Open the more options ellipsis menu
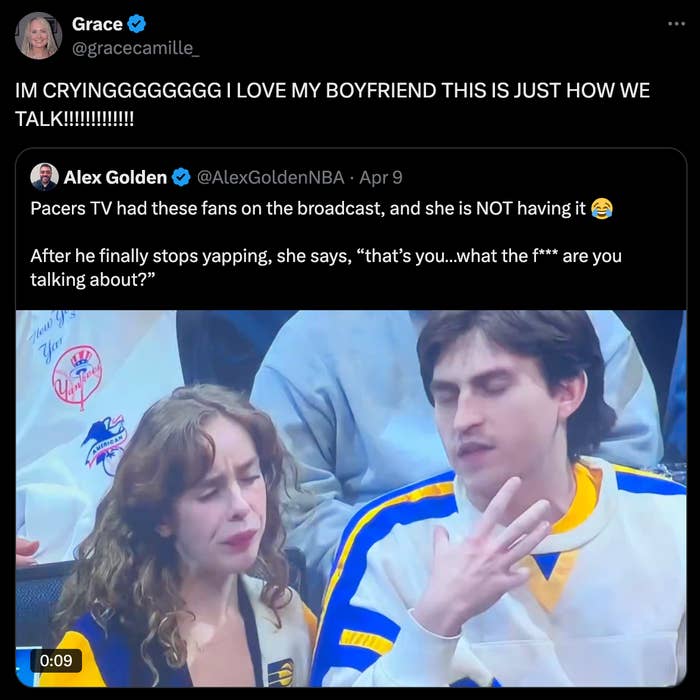 click(x=676, y=23)
